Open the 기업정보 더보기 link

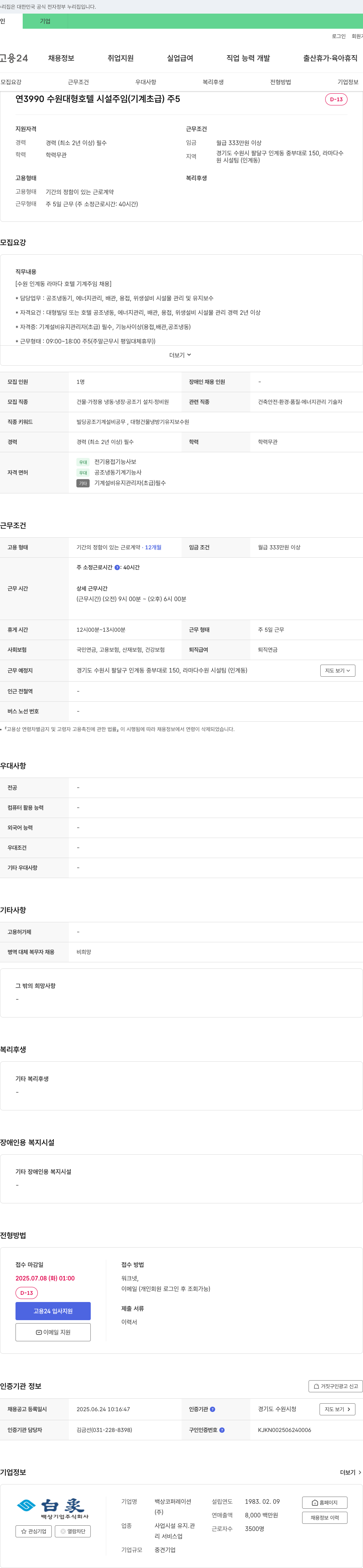(x=350, y=1472)
